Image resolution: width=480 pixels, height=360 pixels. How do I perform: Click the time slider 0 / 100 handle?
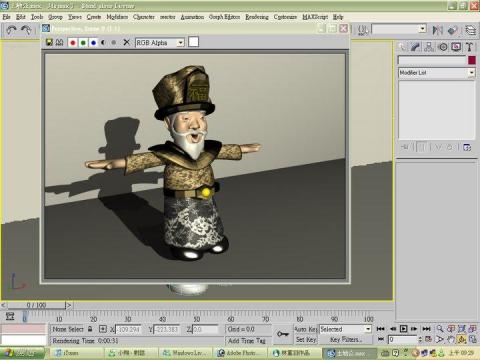click(37, 305)
